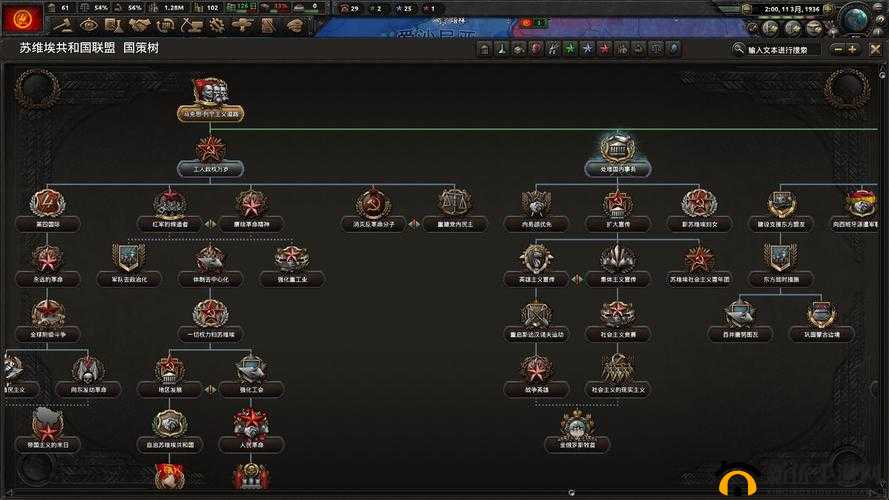Image resolution: width=889 pixels, height=500 pixels.
Task: Select the 第四国际 focus
Action: click(x=48, y=210)
